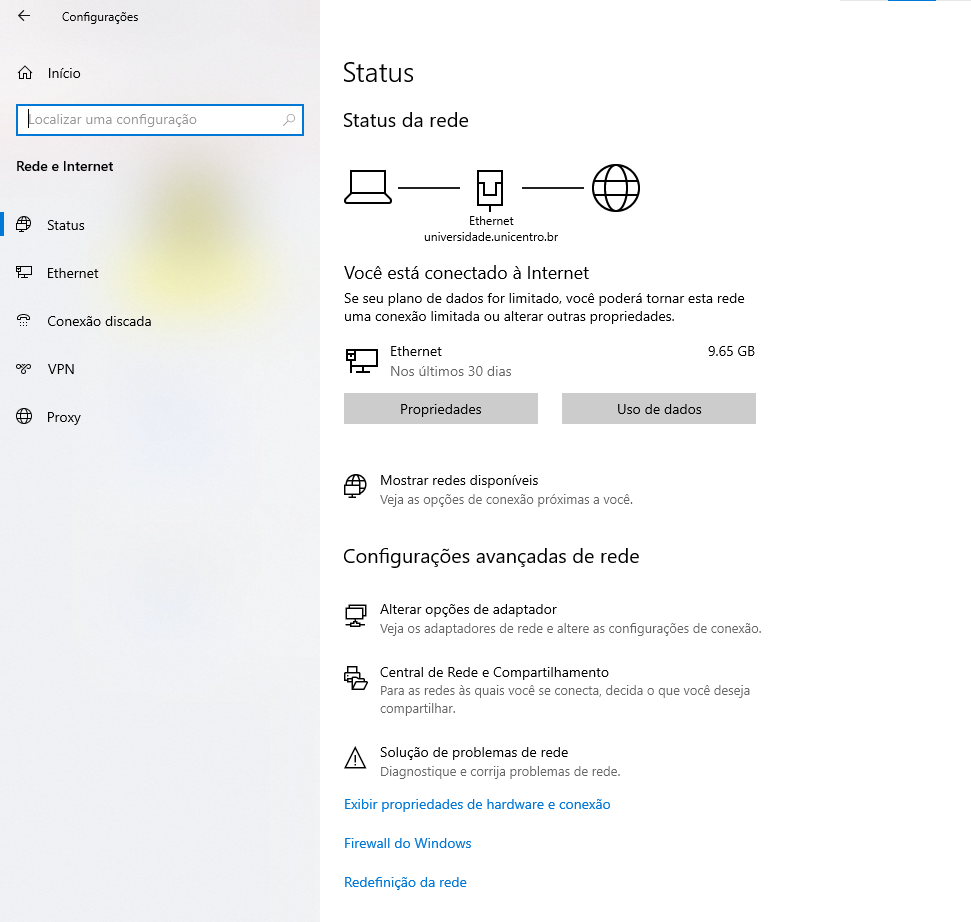
Task: Click the Ethernet 9.65 GB usage entry
Action: tap(548, 361)
